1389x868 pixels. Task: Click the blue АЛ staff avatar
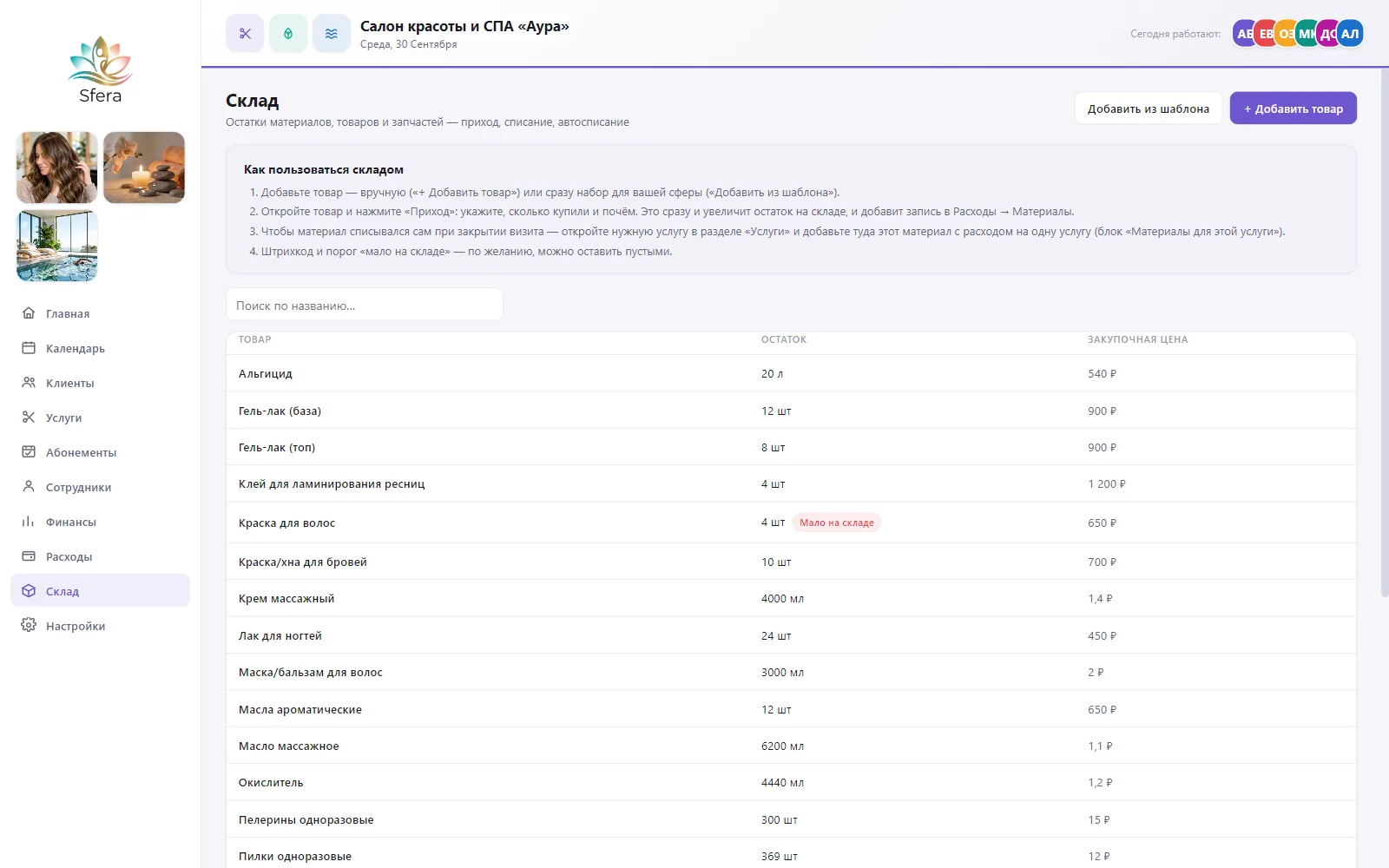pos(1350,34)
